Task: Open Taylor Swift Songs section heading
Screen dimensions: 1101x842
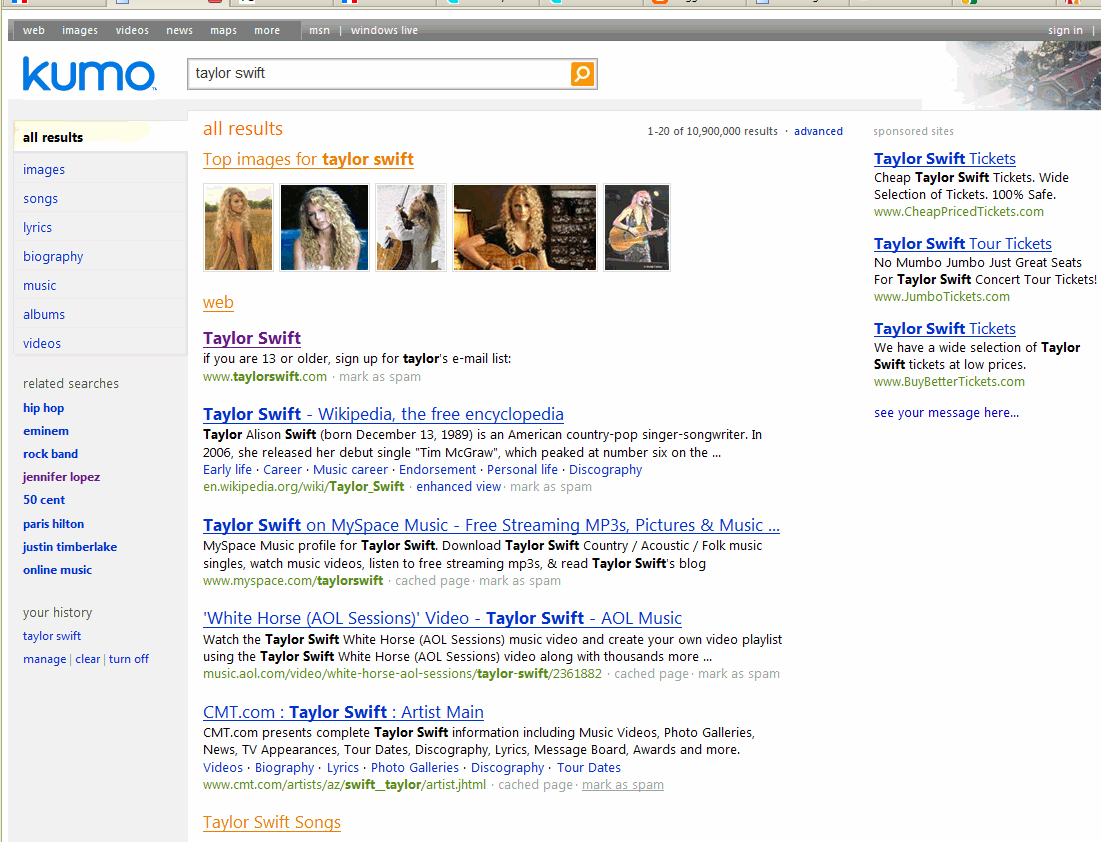Action: (272, 822)
